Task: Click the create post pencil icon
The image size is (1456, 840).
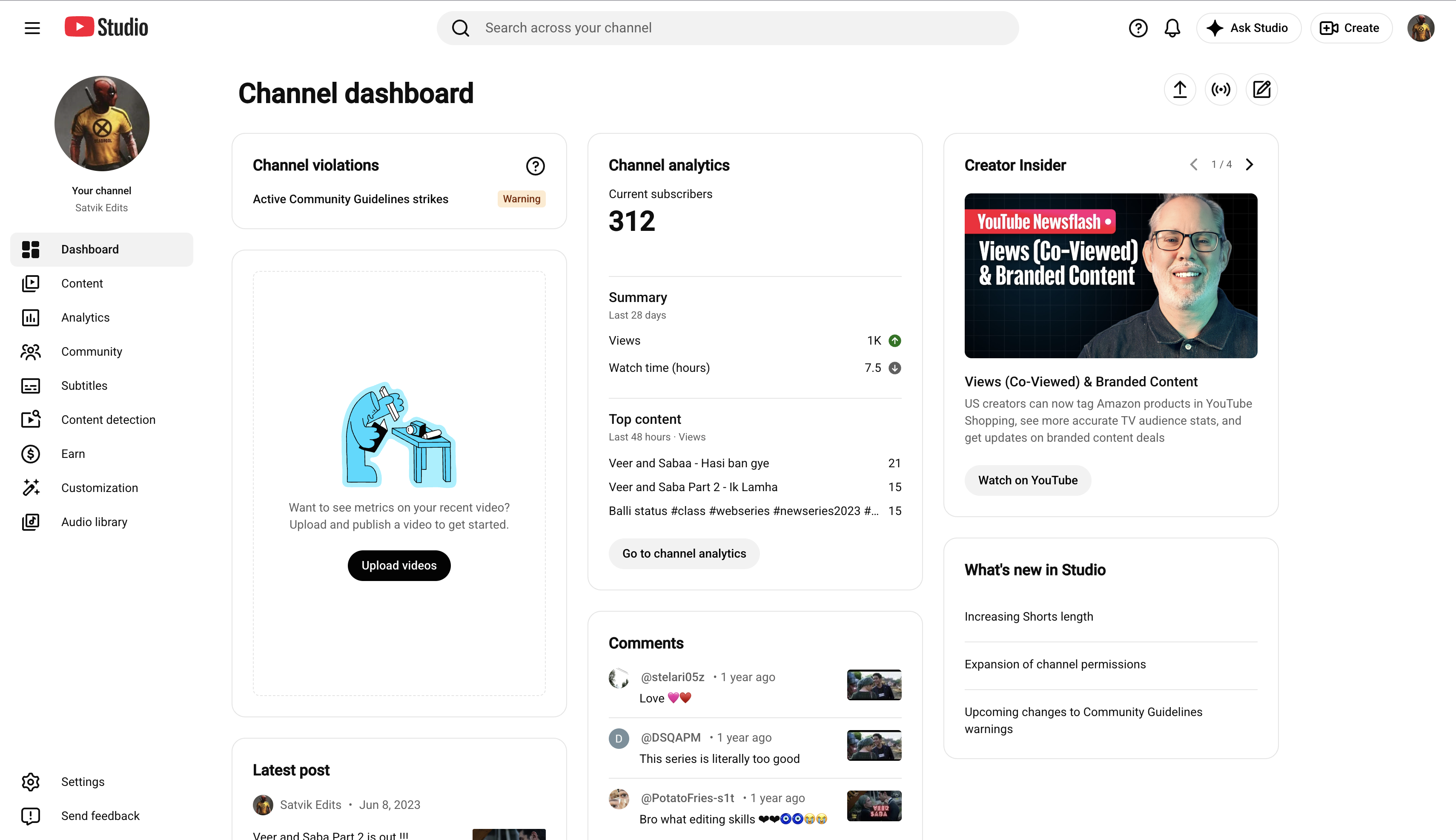Action: (x=1262, y=89)
